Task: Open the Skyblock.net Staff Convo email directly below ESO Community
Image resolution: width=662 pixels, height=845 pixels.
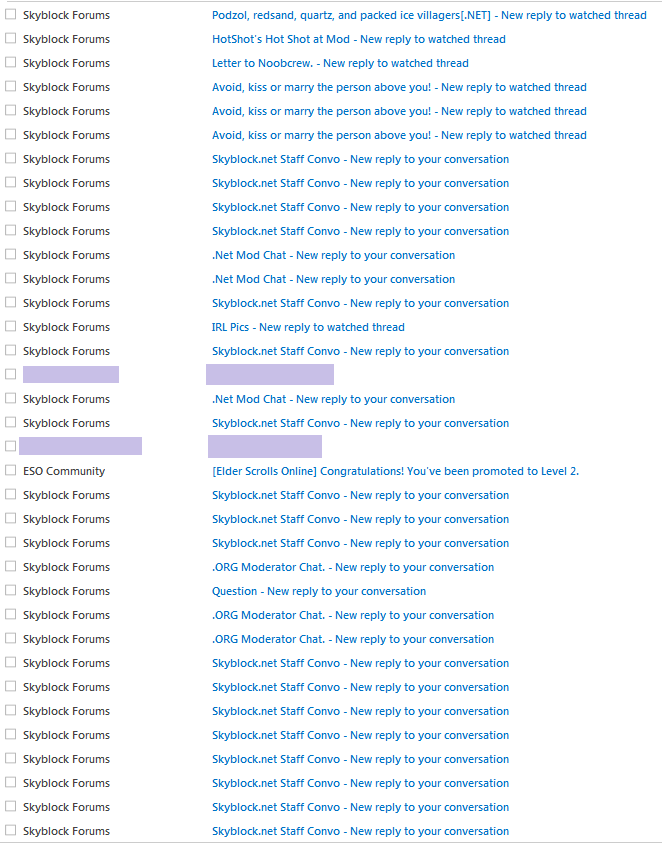Action: pyautogui.click(x=360, y=495)
